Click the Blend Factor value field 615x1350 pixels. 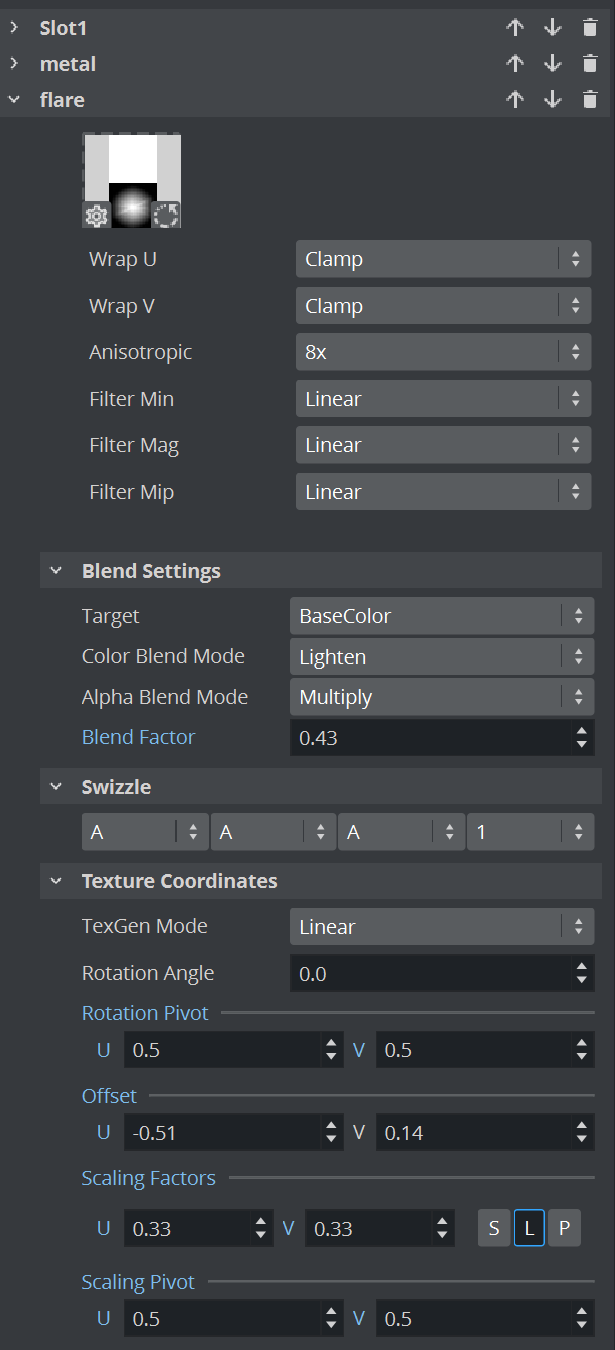(430, 738)
